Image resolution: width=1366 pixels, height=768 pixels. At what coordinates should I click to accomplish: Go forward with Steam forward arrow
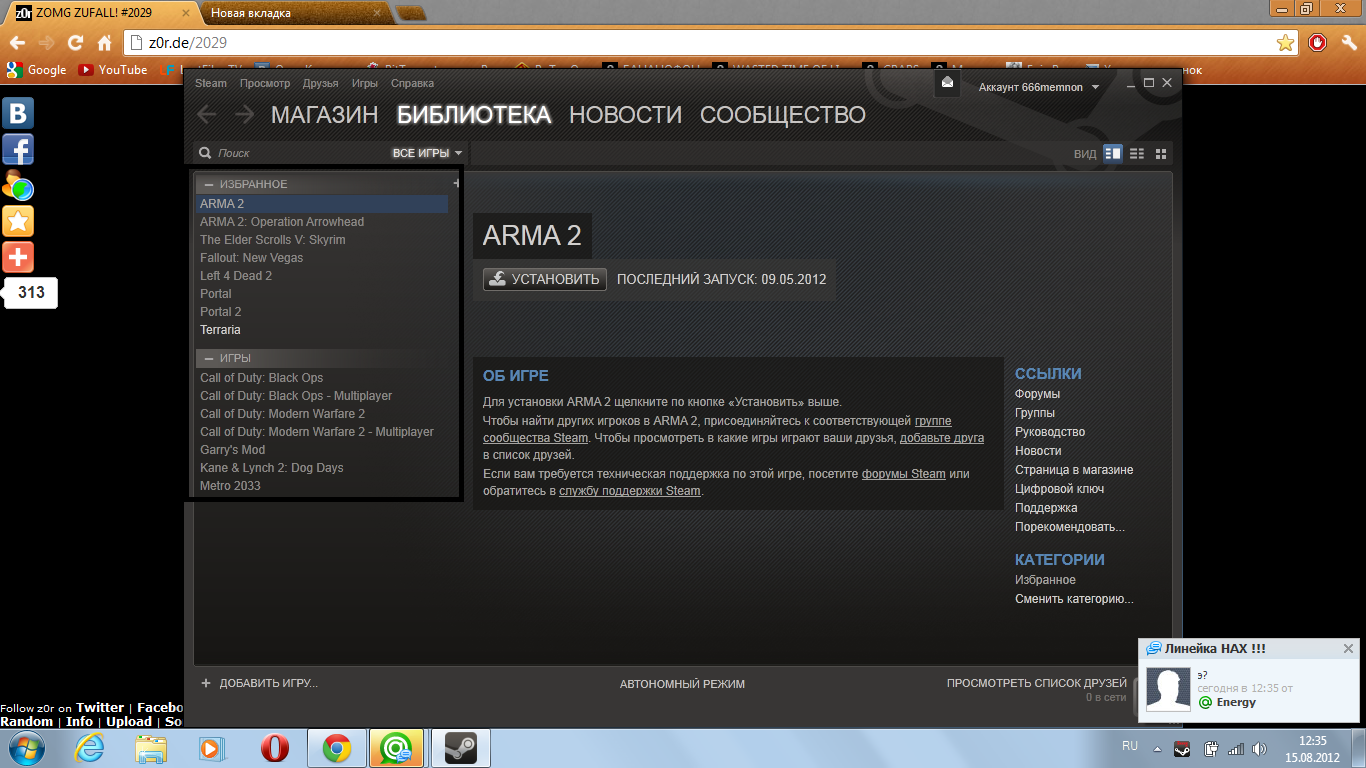[244, 114]
